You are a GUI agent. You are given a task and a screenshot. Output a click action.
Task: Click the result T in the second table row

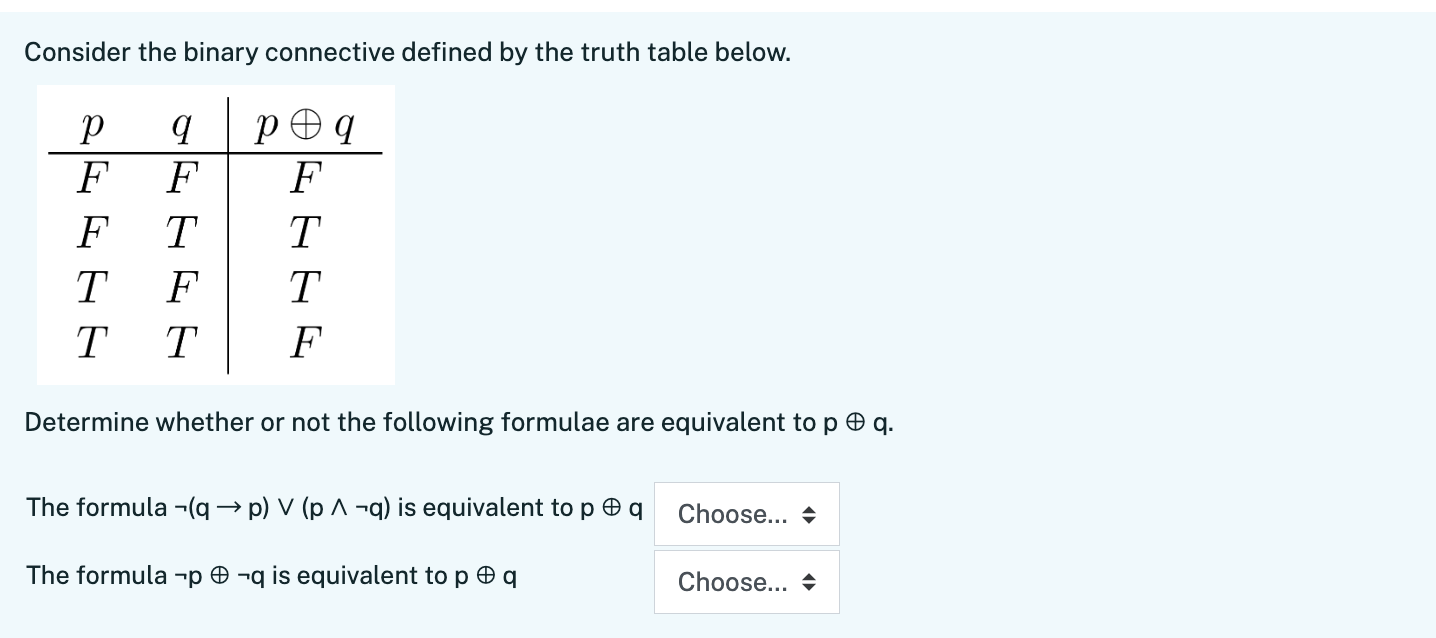coord(305,236)
